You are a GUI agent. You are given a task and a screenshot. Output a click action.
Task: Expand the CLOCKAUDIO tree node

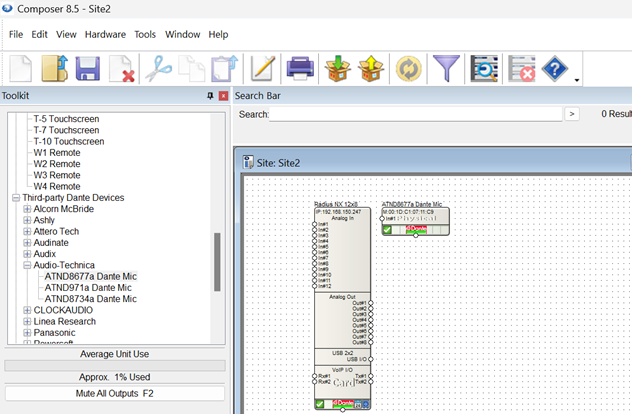click(27, 310)
